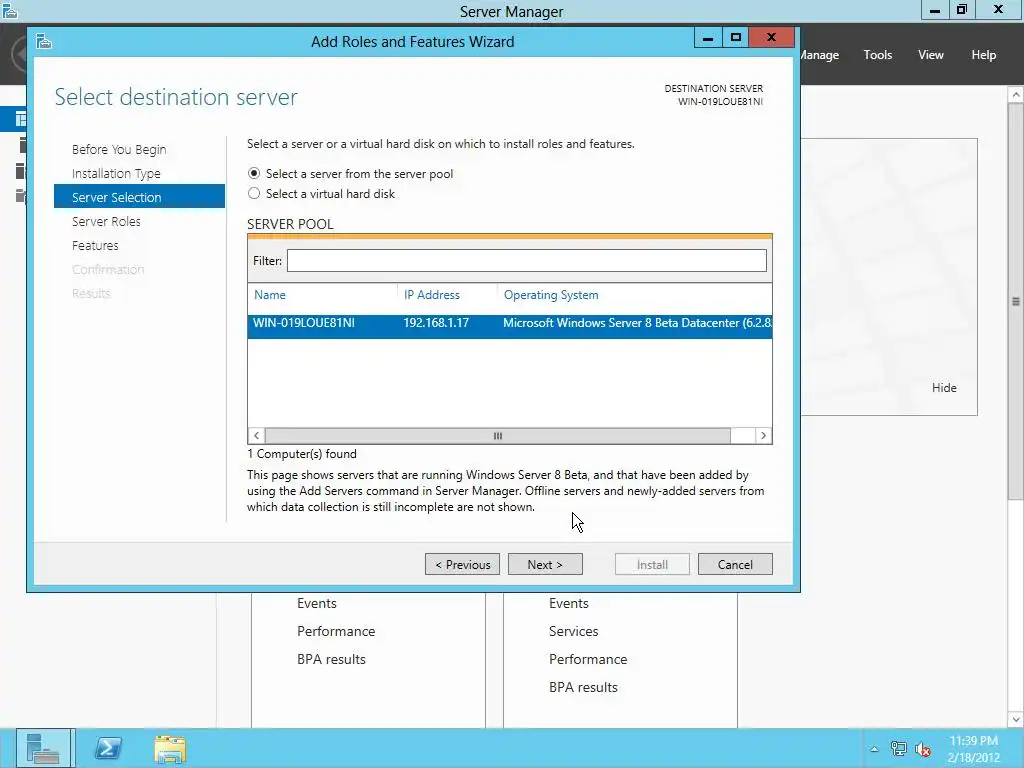Screen dimensions: 1024x768
Task: Open Performance in the left Server Manager tile
Action: (336, 631)
